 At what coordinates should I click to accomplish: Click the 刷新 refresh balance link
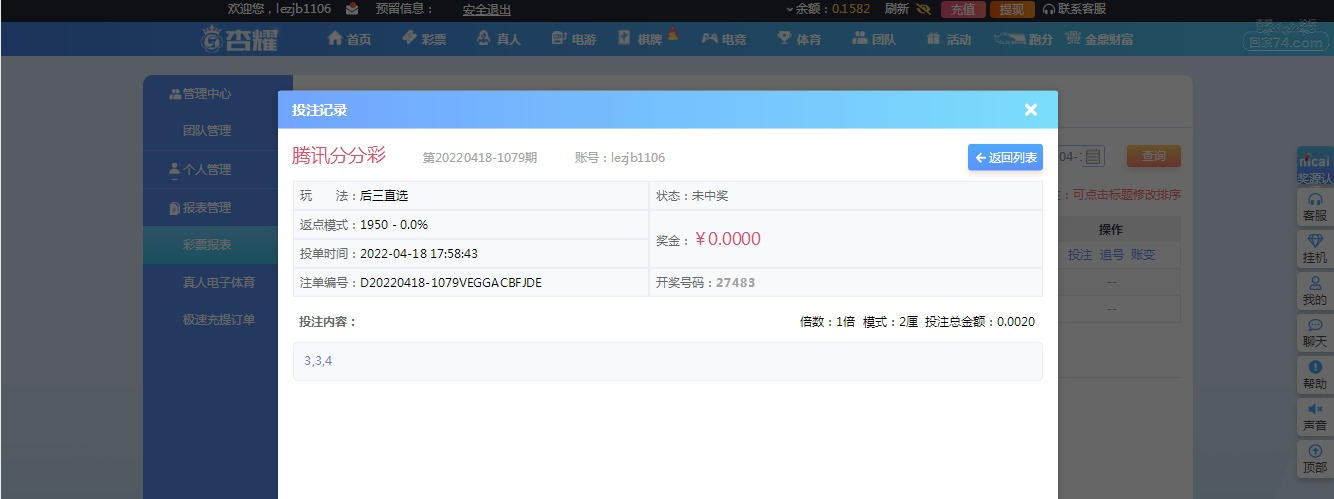point(897,9)
